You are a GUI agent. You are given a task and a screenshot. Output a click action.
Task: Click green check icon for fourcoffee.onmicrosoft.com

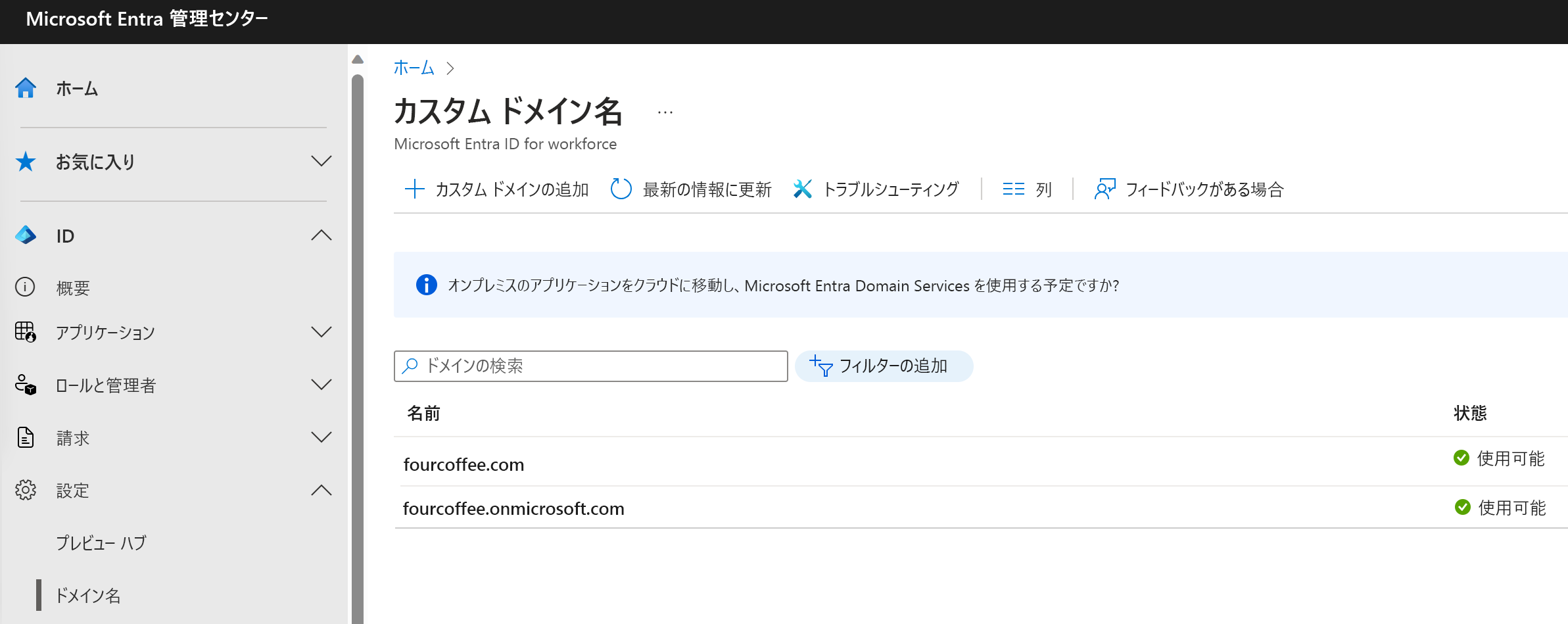pyautogui.click(x=1463, y=507)
